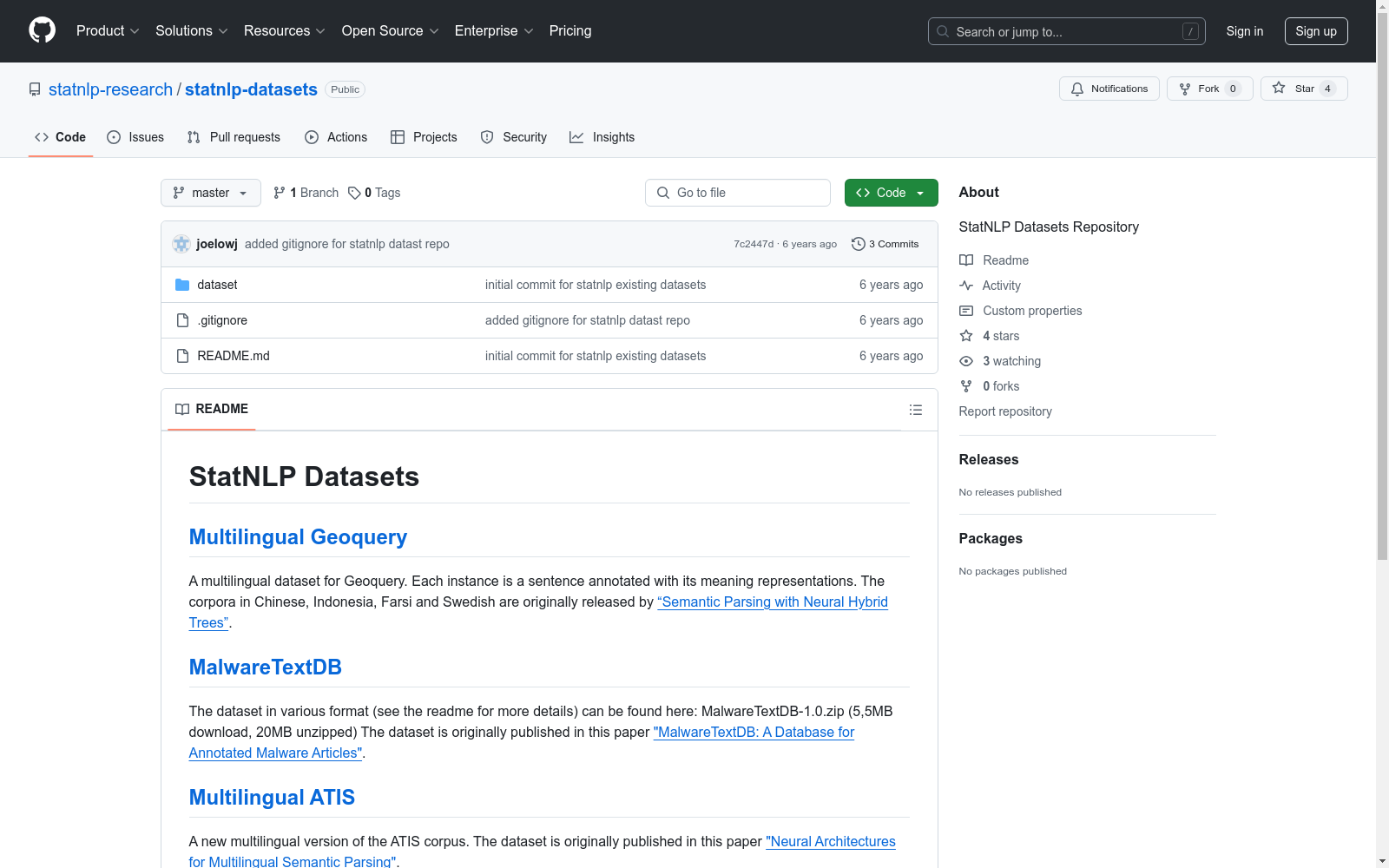Open the README.md file name

(234, 356)
